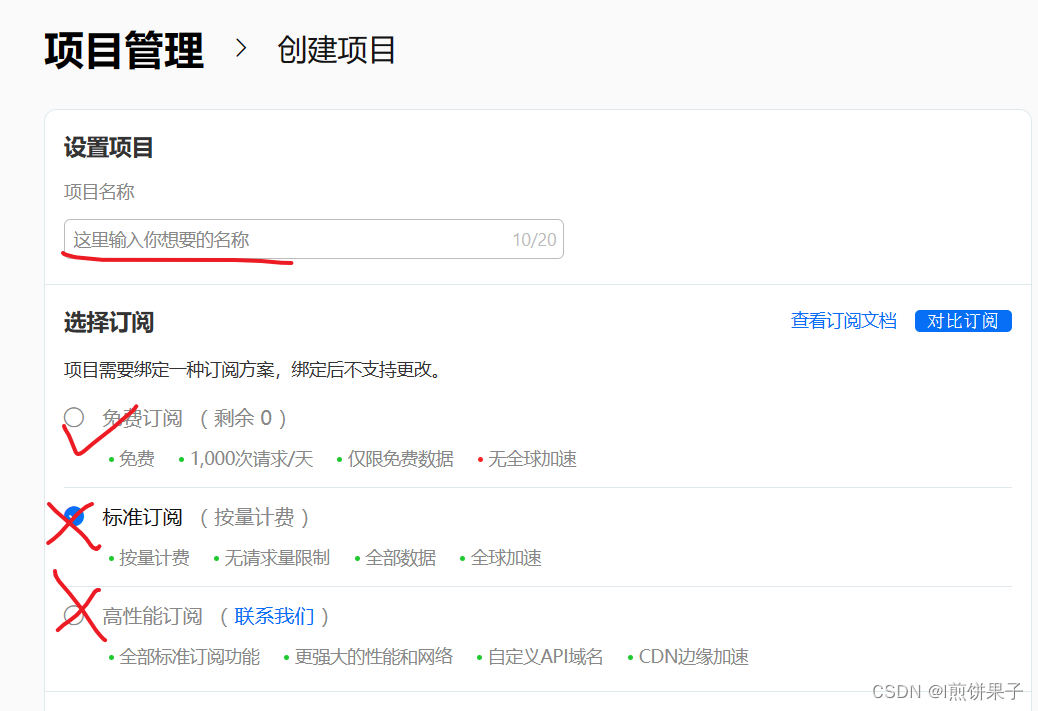The width and height of the screenshot is (1038, 711).
Task: Open the 查看订阅文档 link
Action: pyautogui.click(x=843, y=321)
